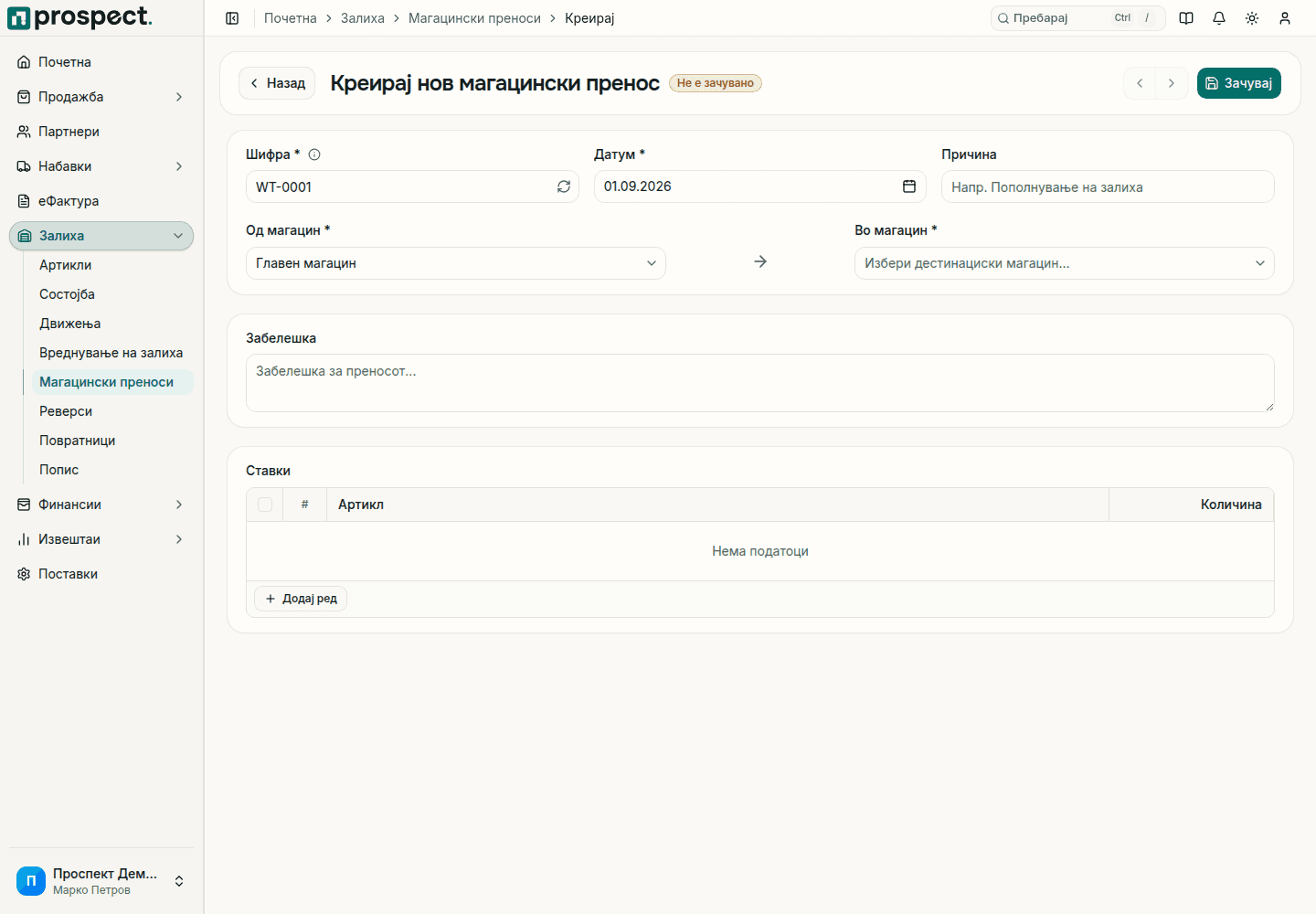Open the calendar picker in Датум field
The width and height of the screenshot is (1316, 914).
click(x=909, y=186)
